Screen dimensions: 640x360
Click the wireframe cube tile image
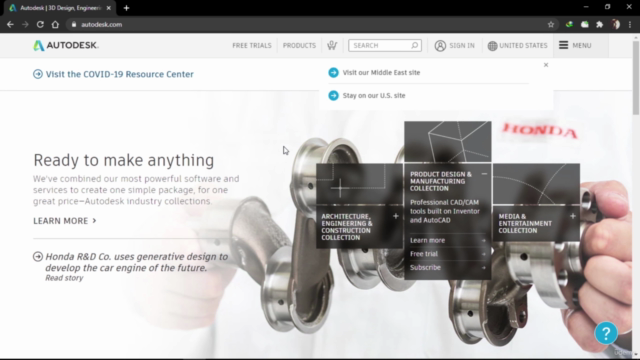pyautogui.click(x=448, y=142)
